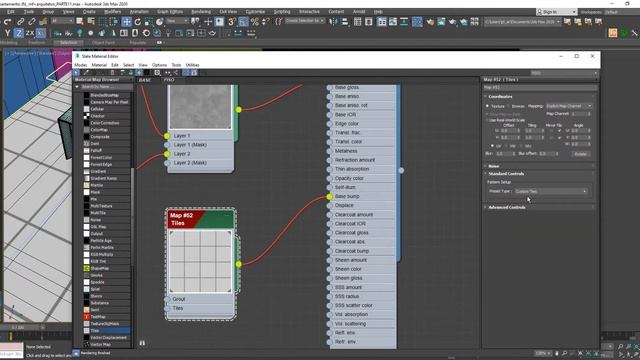Screen dimensions: 640x360
Task: Click the Redo arrow icon
Action: (7, 22)
